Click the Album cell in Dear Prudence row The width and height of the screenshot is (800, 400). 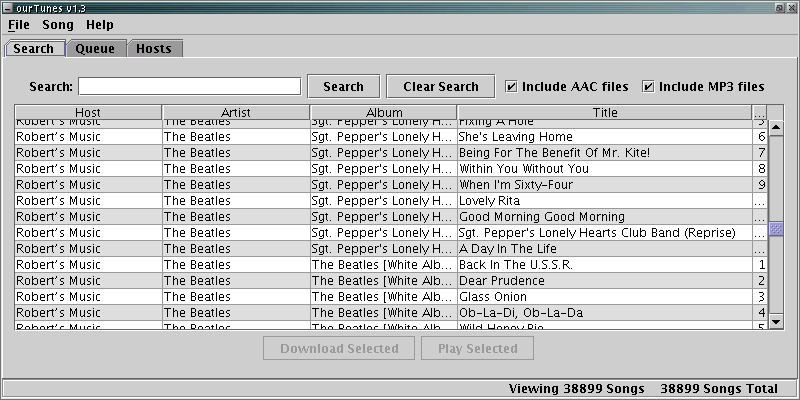pos(383,281)
